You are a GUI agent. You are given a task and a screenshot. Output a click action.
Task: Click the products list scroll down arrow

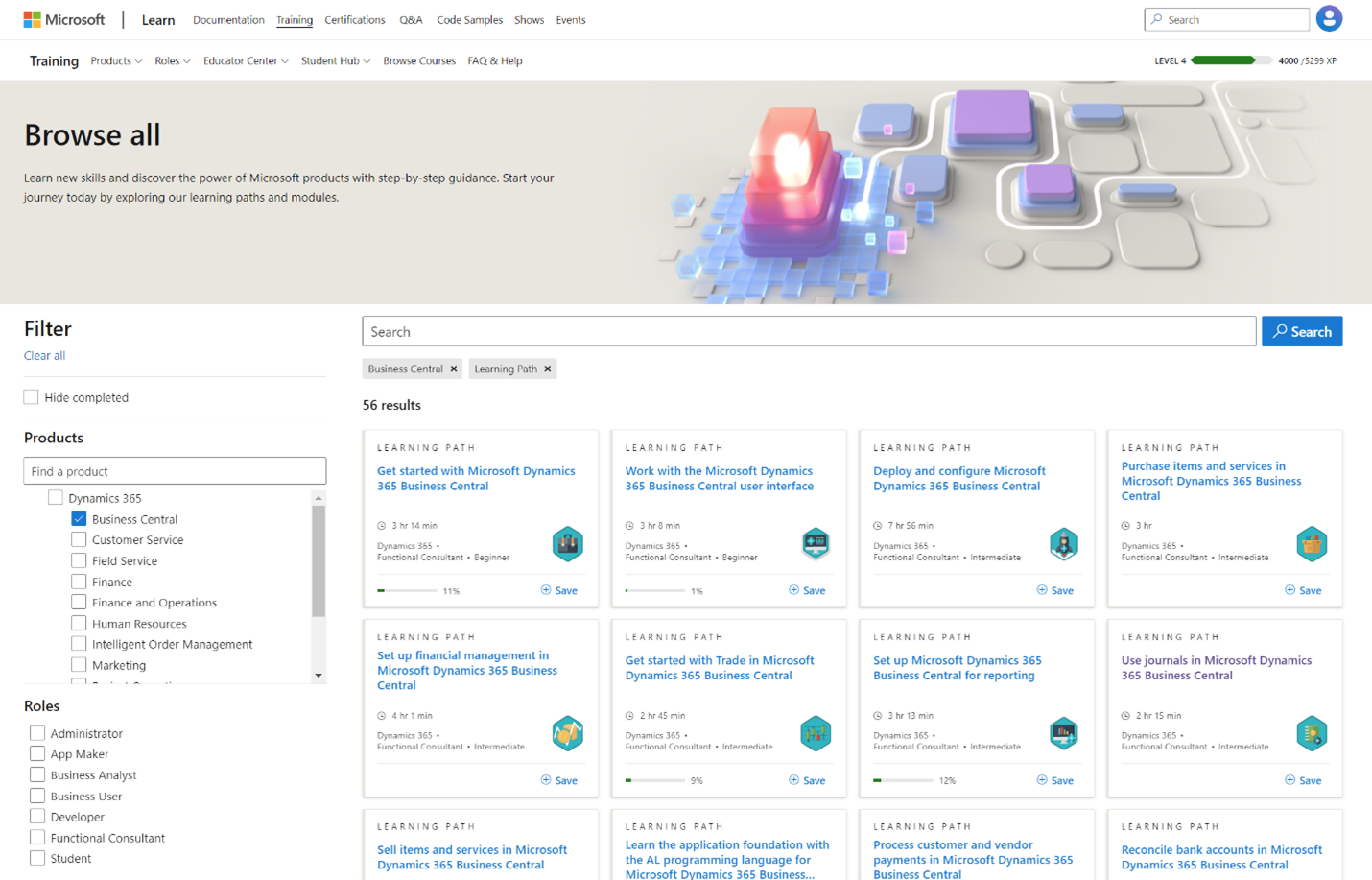[319, 676]
